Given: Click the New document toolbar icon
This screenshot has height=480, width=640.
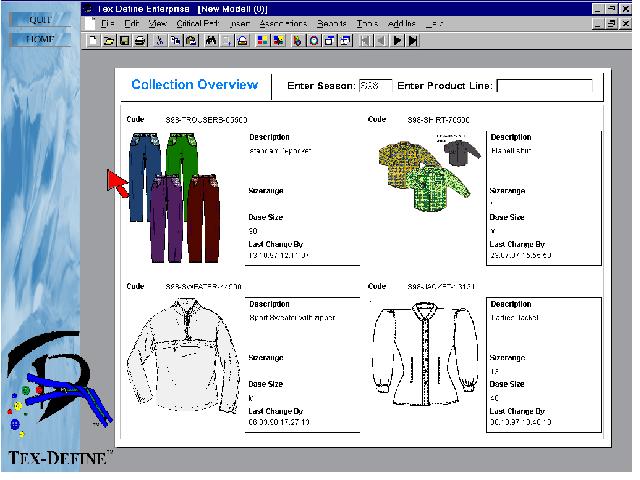Looking at the screenshot, I should click(92, 41).
